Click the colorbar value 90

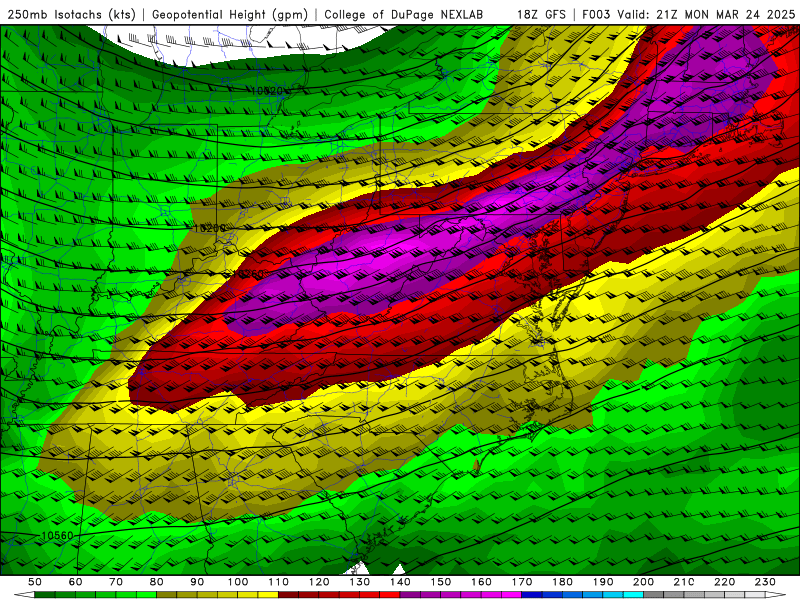point(197,582)
